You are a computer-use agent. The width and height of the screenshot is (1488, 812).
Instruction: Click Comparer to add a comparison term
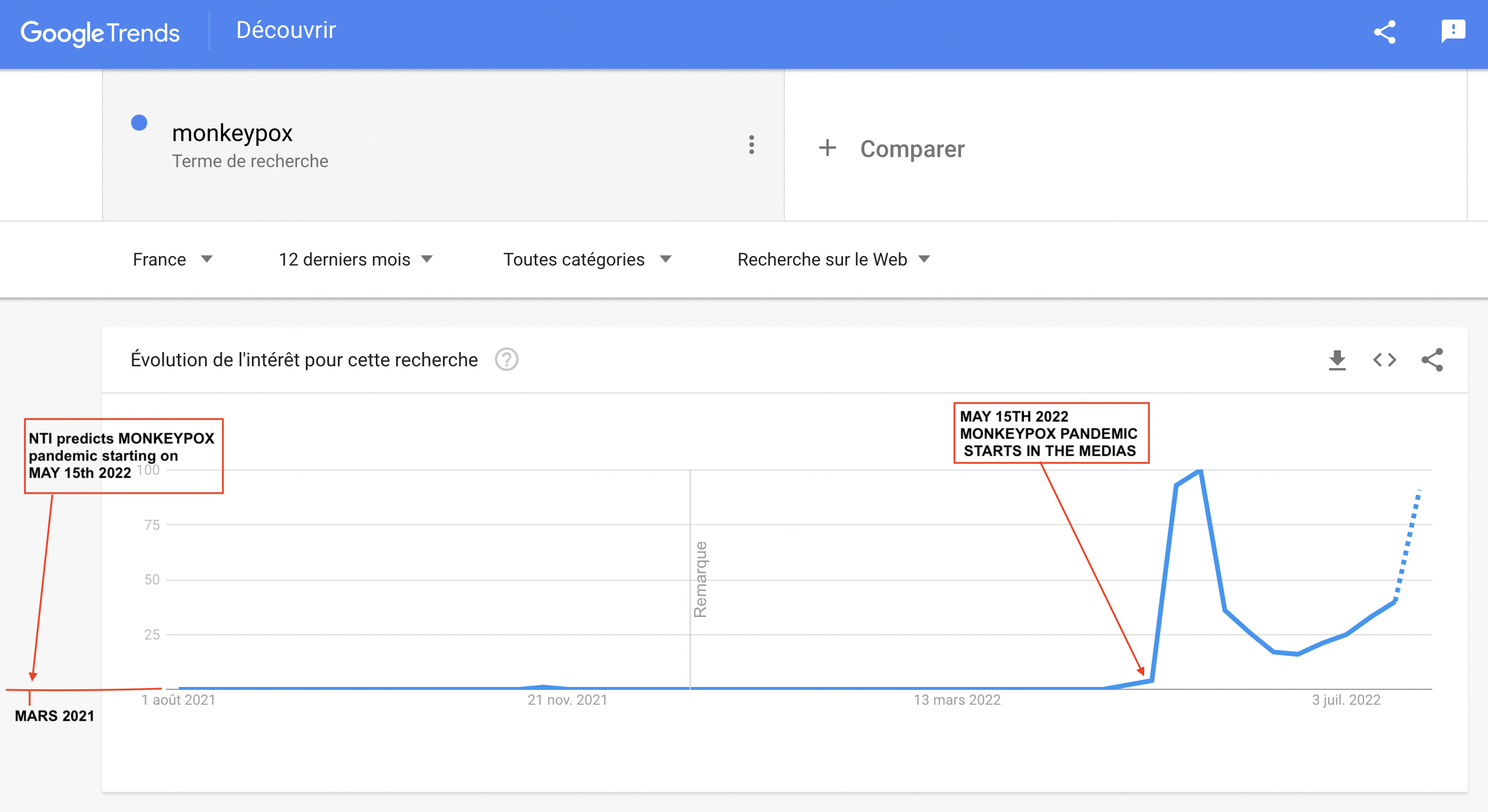pyautogui.click(x=912, y=149)
